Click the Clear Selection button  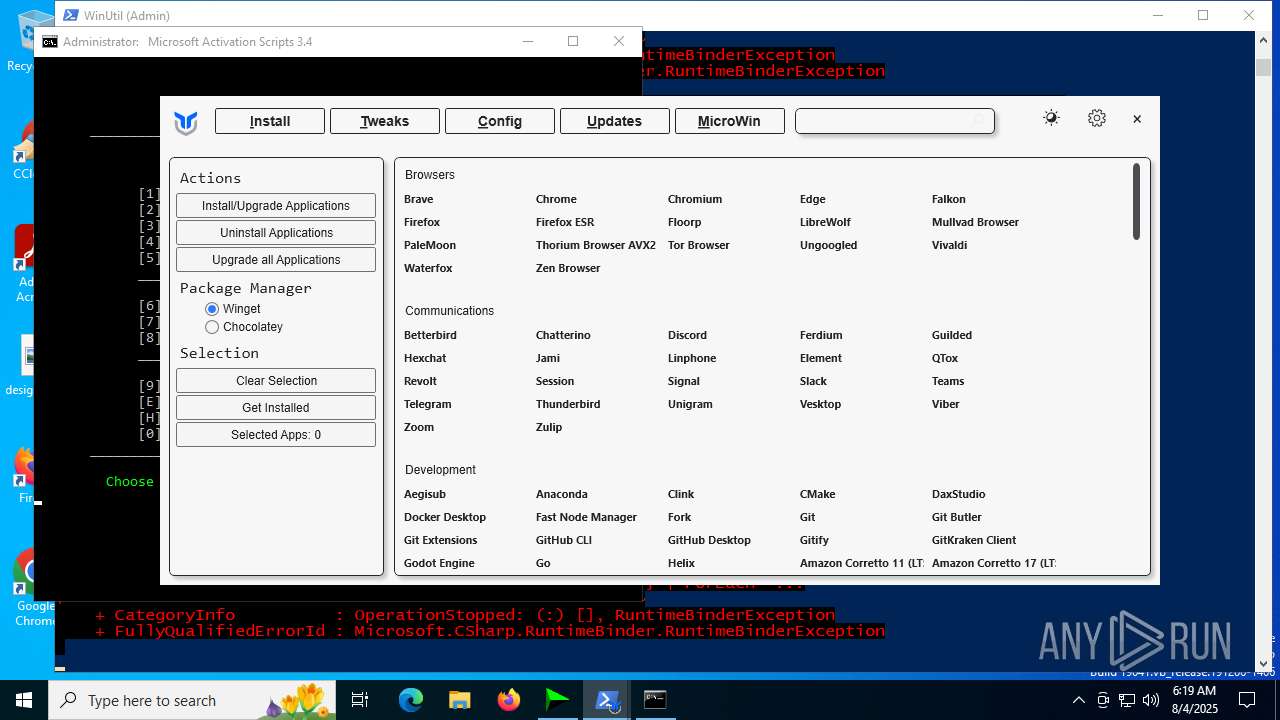pos(276,381)
